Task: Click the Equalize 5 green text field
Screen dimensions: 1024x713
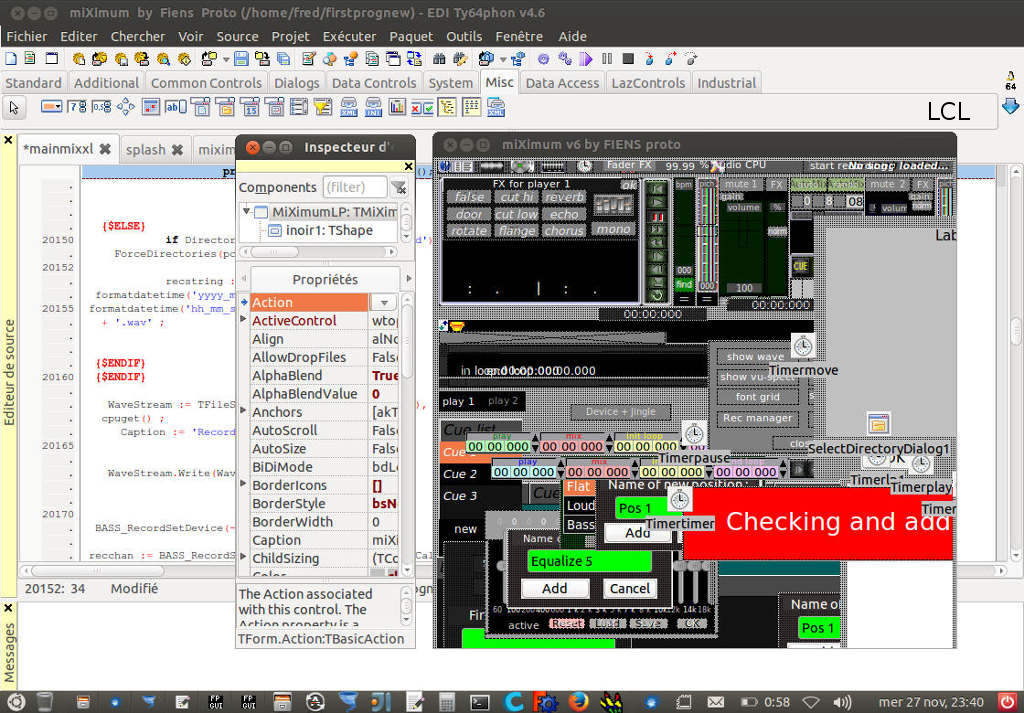Action: click(x=590, y=561)
